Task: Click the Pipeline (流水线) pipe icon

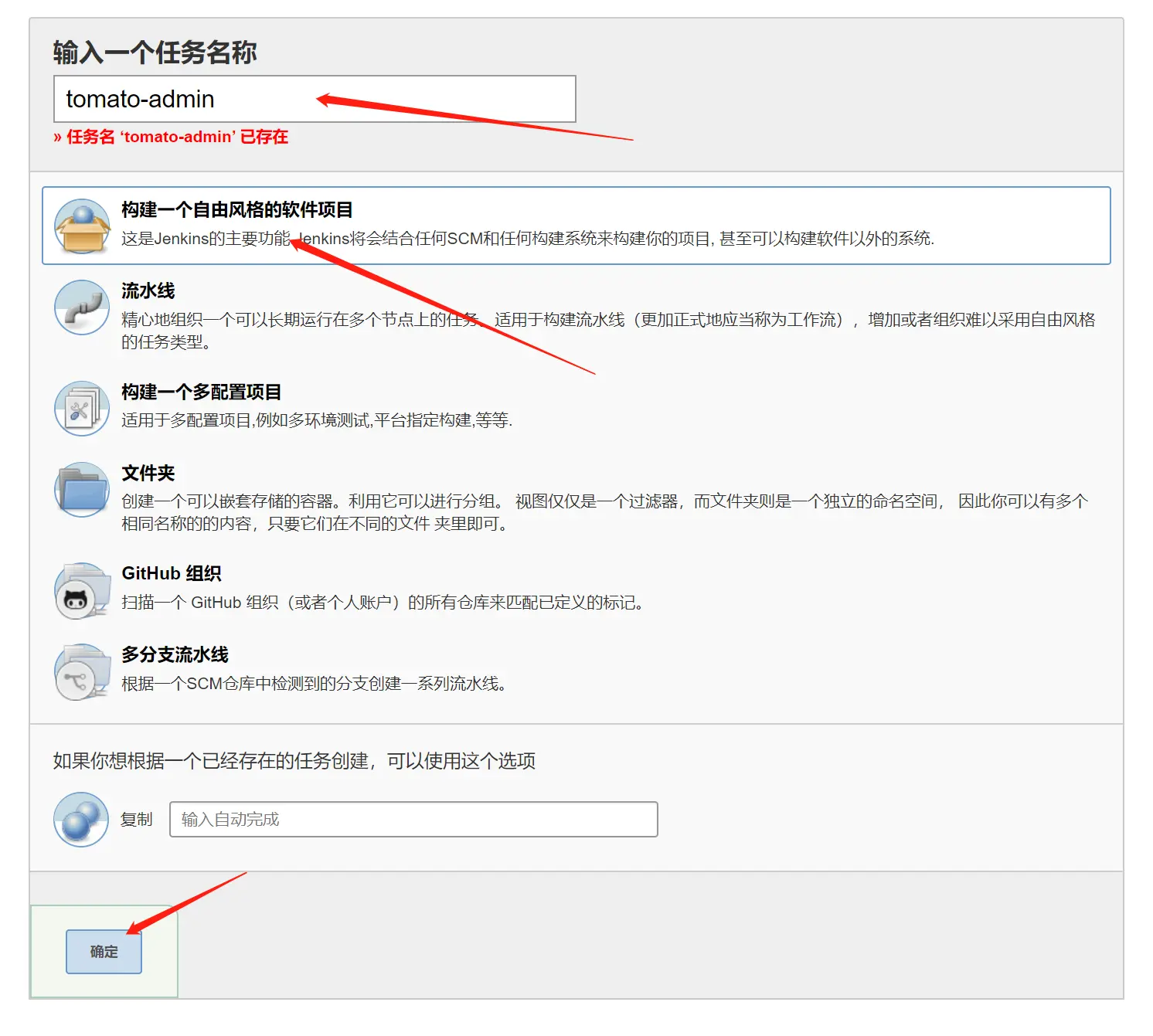Action: coord(82,307)
